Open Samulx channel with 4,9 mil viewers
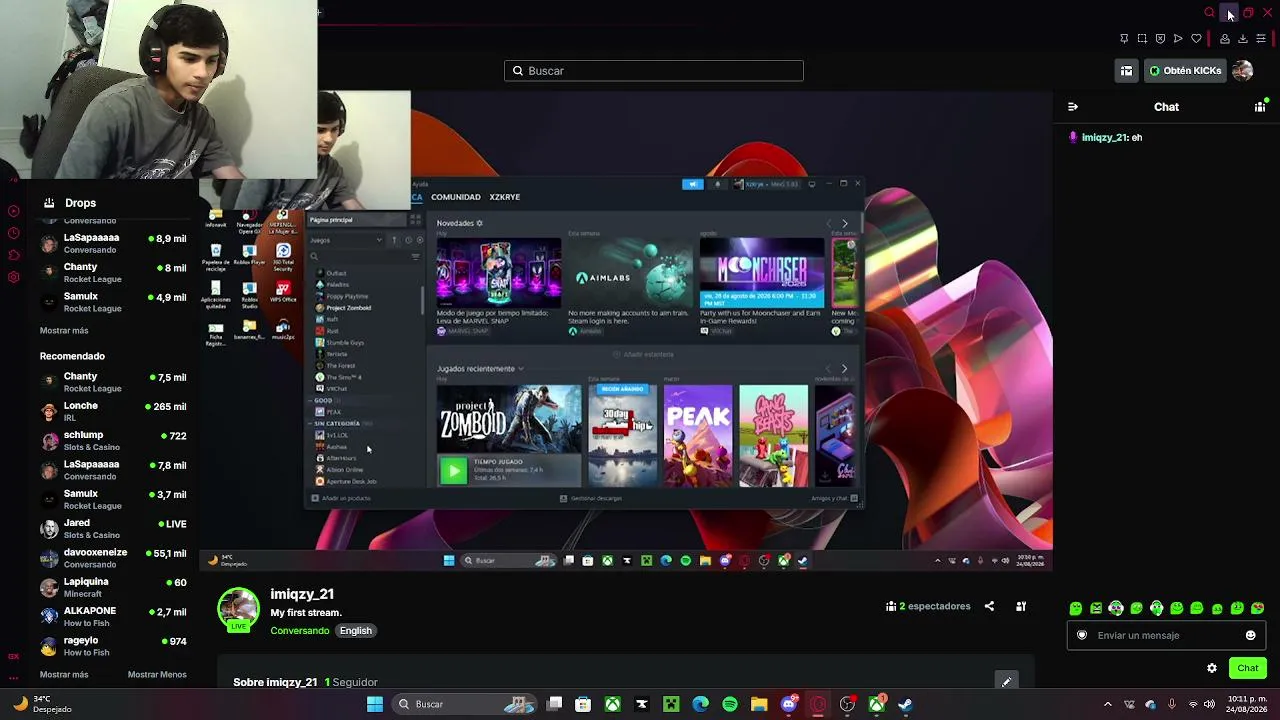1280x720 pixels. tap(113, 302)
